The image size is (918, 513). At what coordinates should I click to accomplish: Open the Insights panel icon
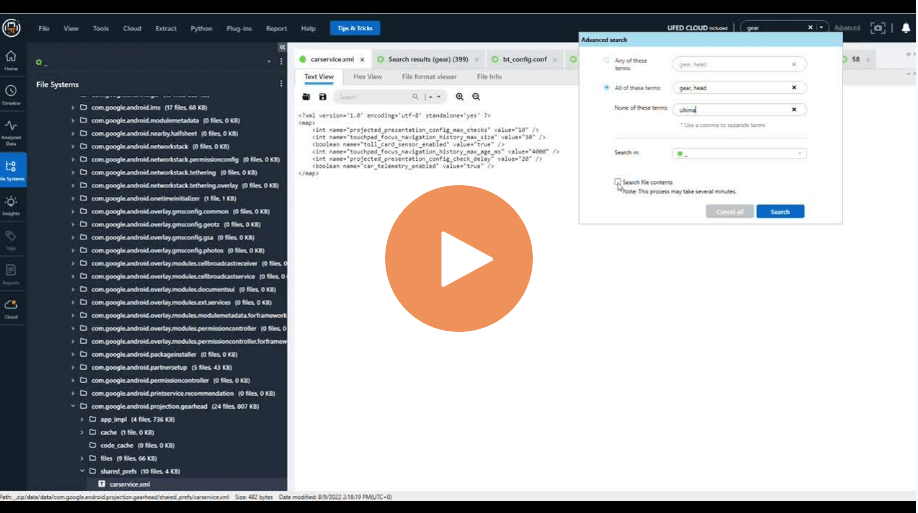coord(11,204)
